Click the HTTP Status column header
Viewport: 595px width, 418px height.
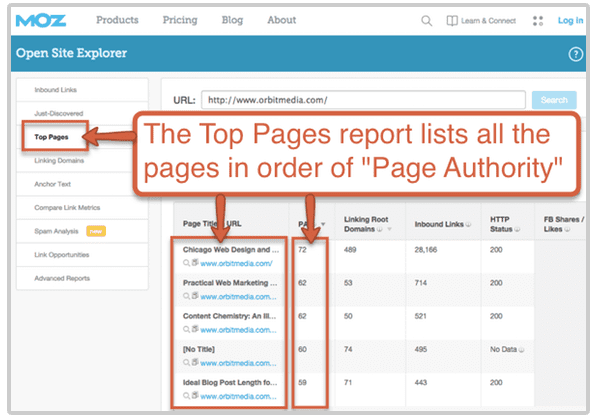(x=501, y=224)
